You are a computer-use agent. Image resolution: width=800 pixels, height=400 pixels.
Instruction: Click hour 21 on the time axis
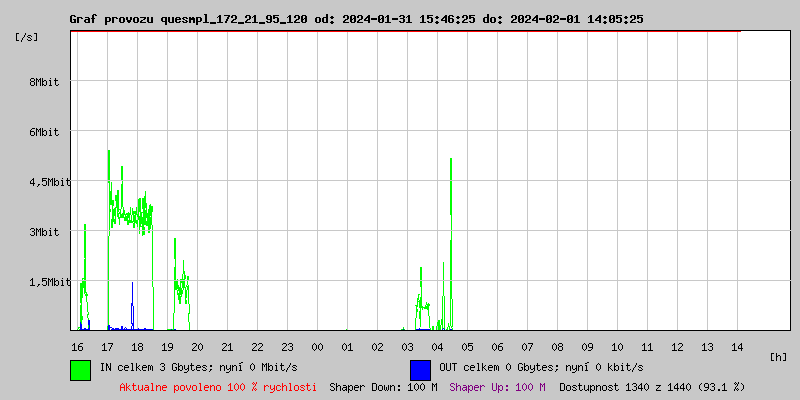(227, 346)
